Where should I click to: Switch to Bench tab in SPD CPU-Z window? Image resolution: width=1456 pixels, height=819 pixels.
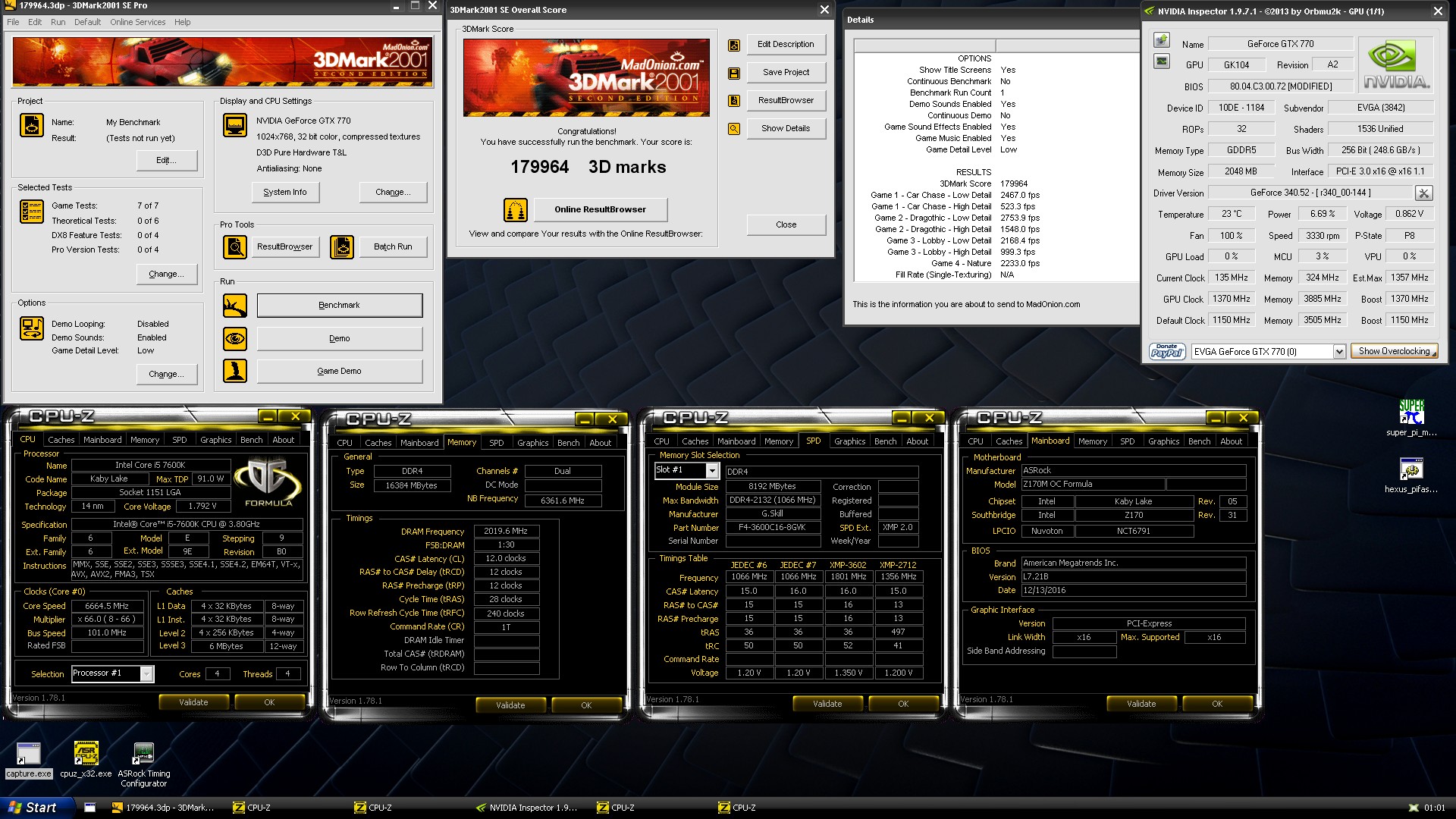[886, 441]
